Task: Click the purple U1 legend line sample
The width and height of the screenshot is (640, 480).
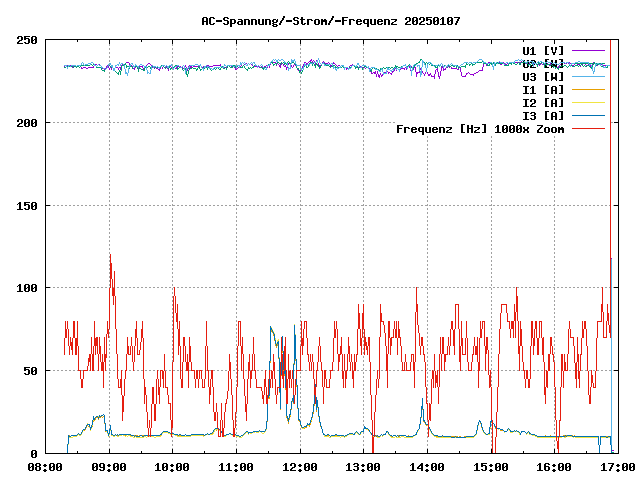Action: pyautogui.click(x=589, y=50)
